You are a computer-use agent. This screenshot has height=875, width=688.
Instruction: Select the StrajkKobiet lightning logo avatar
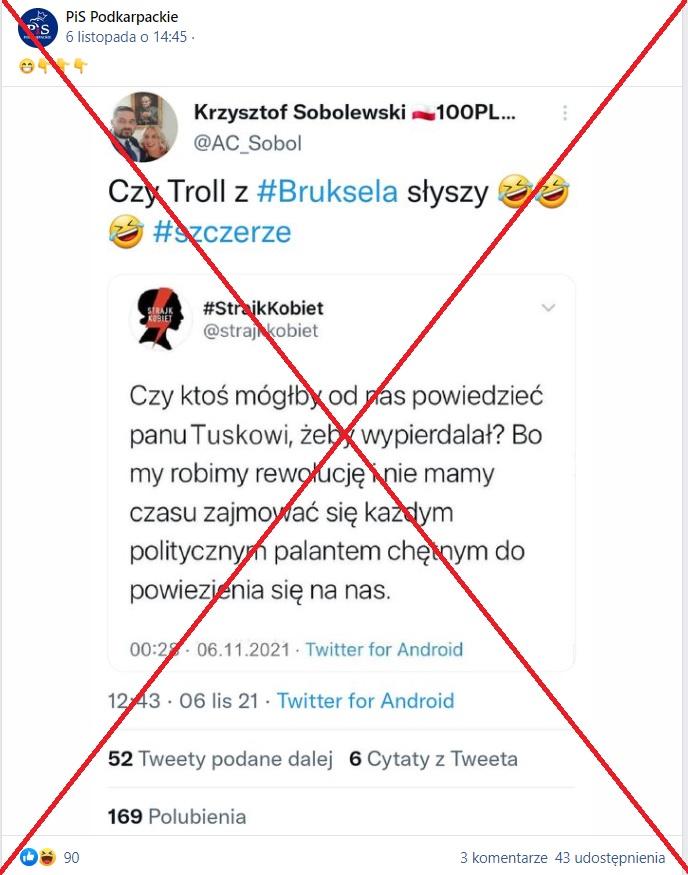click(160, 319)
